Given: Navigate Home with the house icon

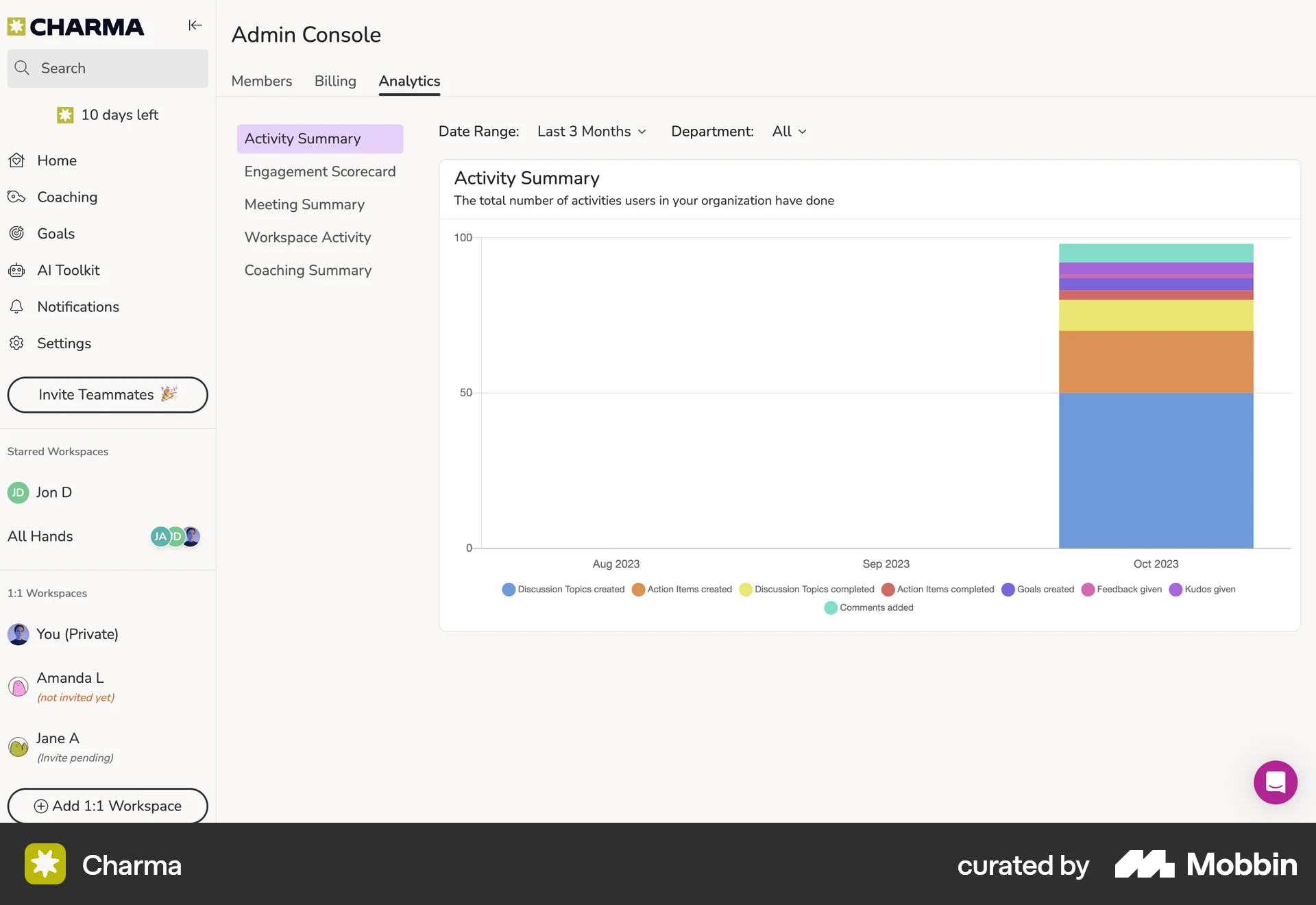Looking at the screenshot, I should click(x=16, y=160).
